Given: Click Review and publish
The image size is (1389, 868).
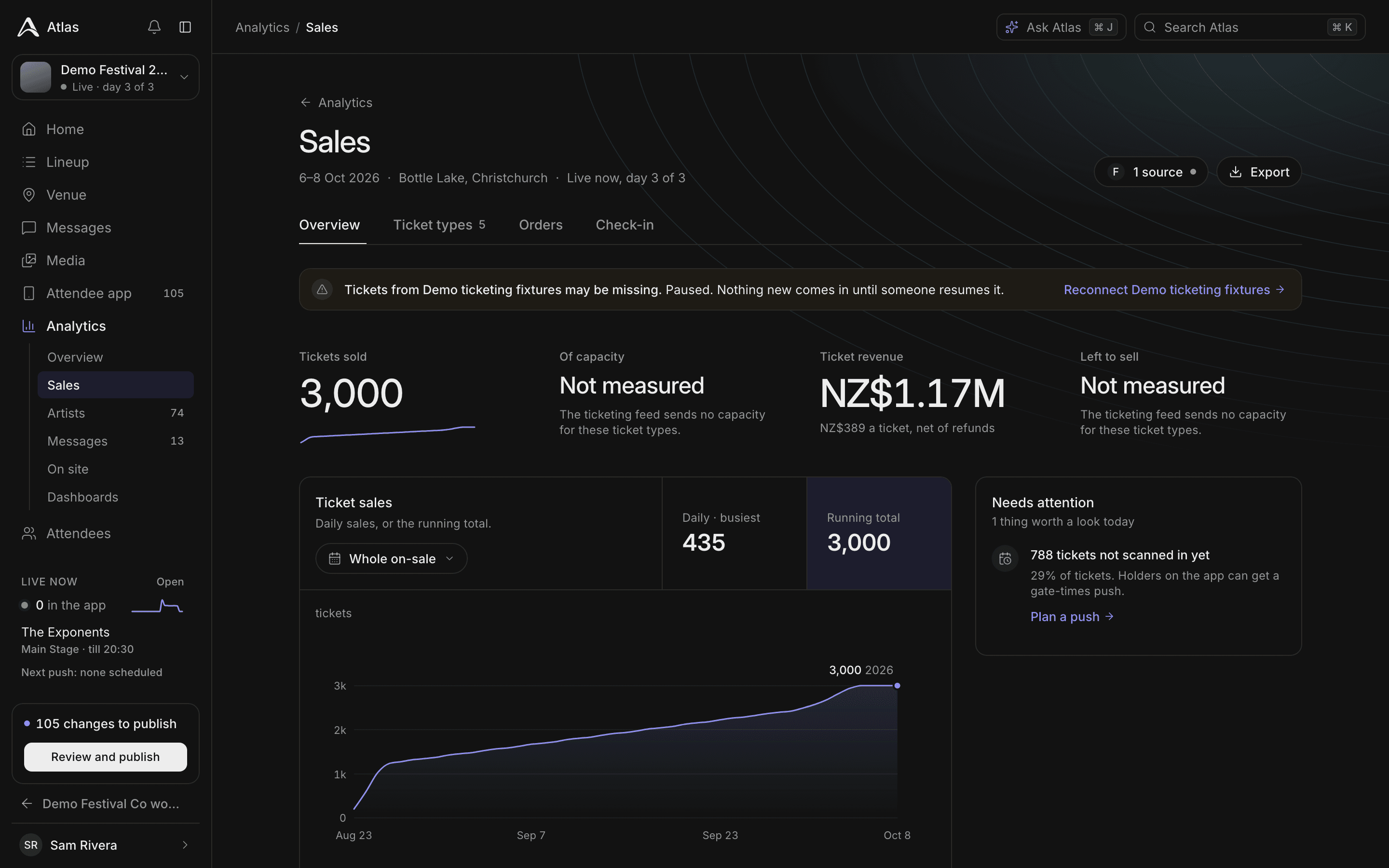Looking at the screenshot, I should (106, 757).
